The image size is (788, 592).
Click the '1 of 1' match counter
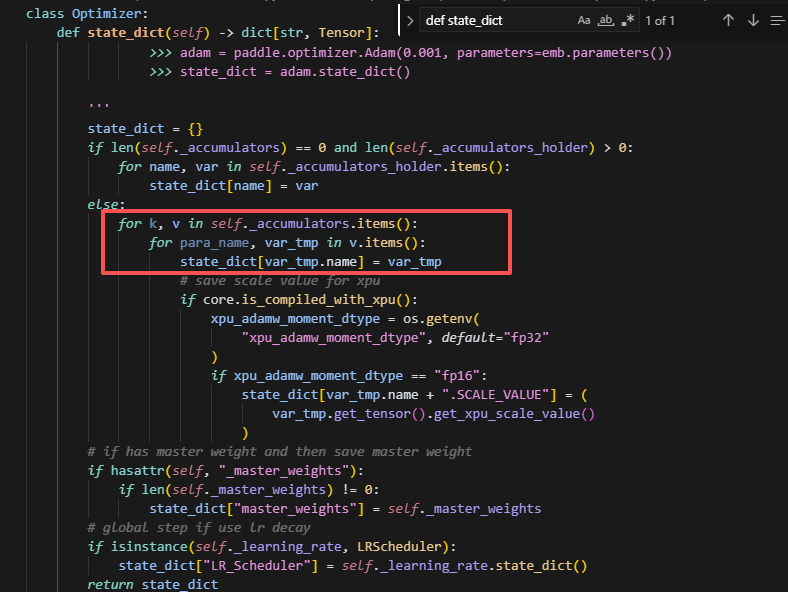coord(660,20)
